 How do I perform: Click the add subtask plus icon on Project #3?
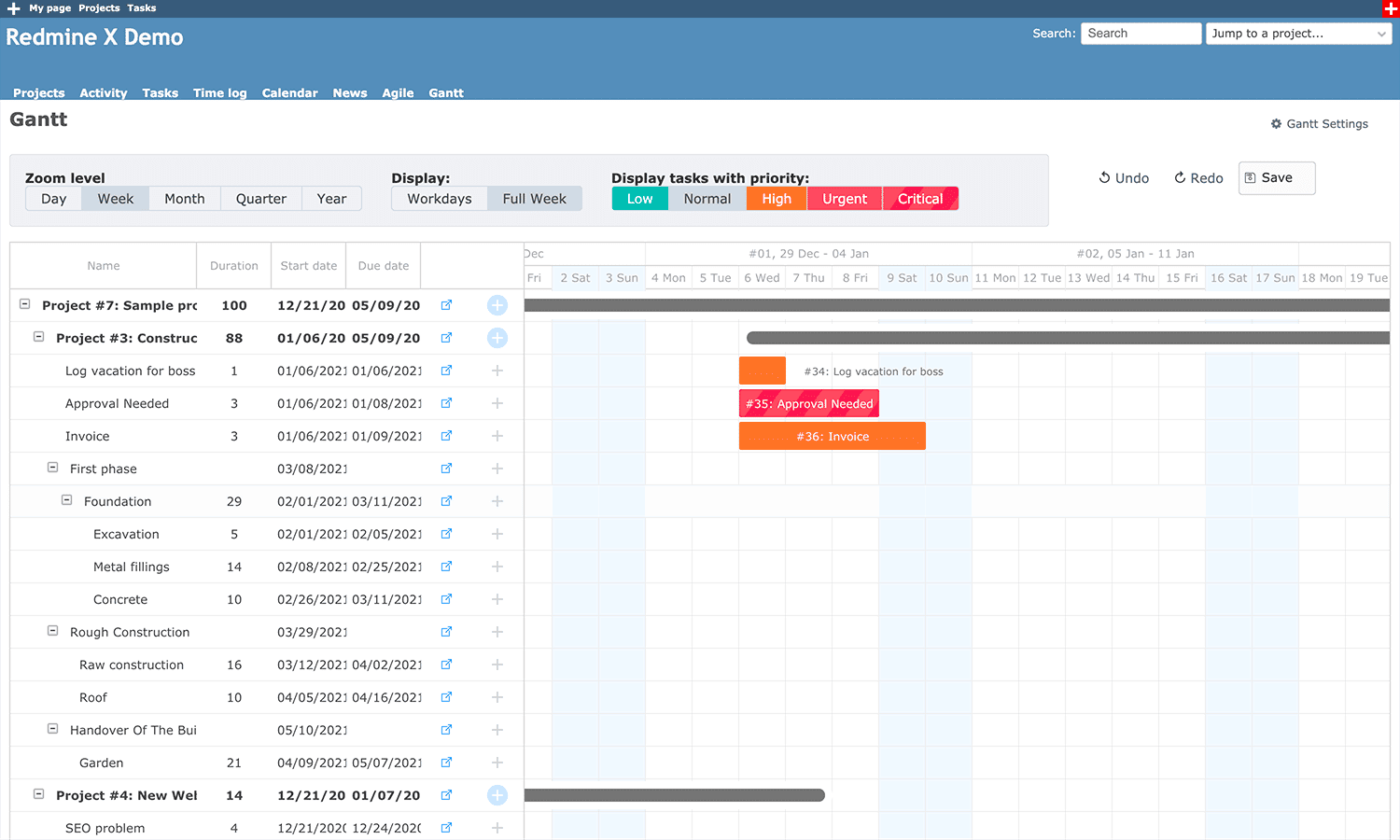click(497, 338)
